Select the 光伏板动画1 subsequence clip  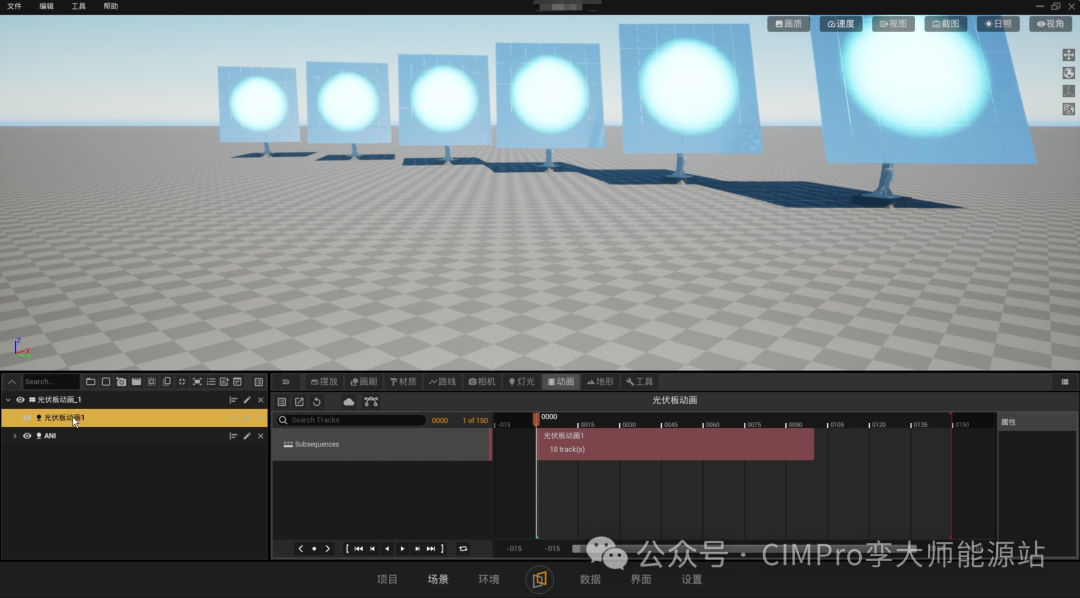pyautogui.click(x=675, y=444)
